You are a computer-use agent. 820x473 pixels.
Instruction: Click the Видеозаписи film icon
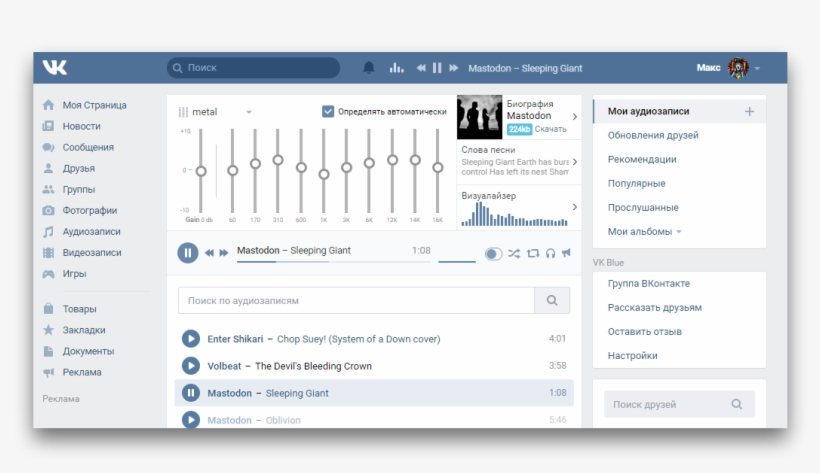click(x=48, y=253)
